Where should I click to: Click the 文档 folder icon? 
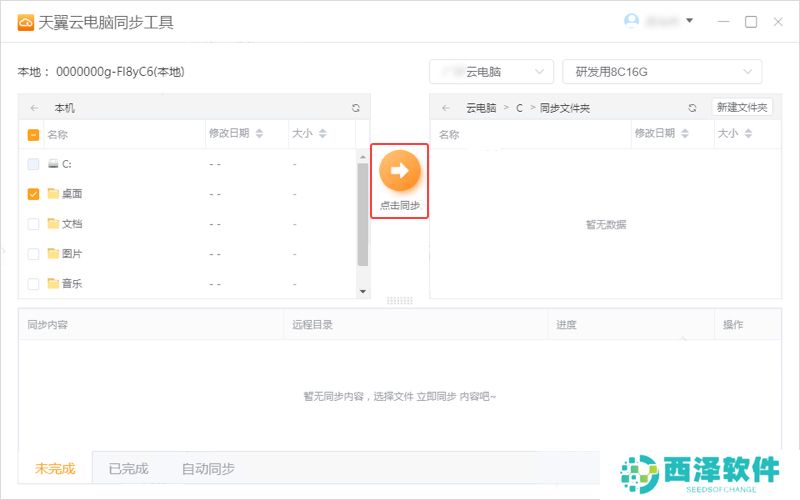click(53, 223)
